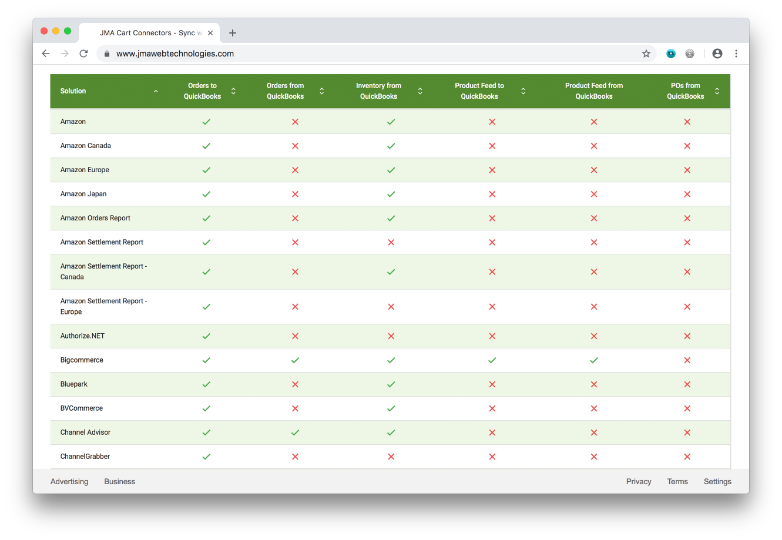Click the Amazon Canada row name

coord(85,146)
